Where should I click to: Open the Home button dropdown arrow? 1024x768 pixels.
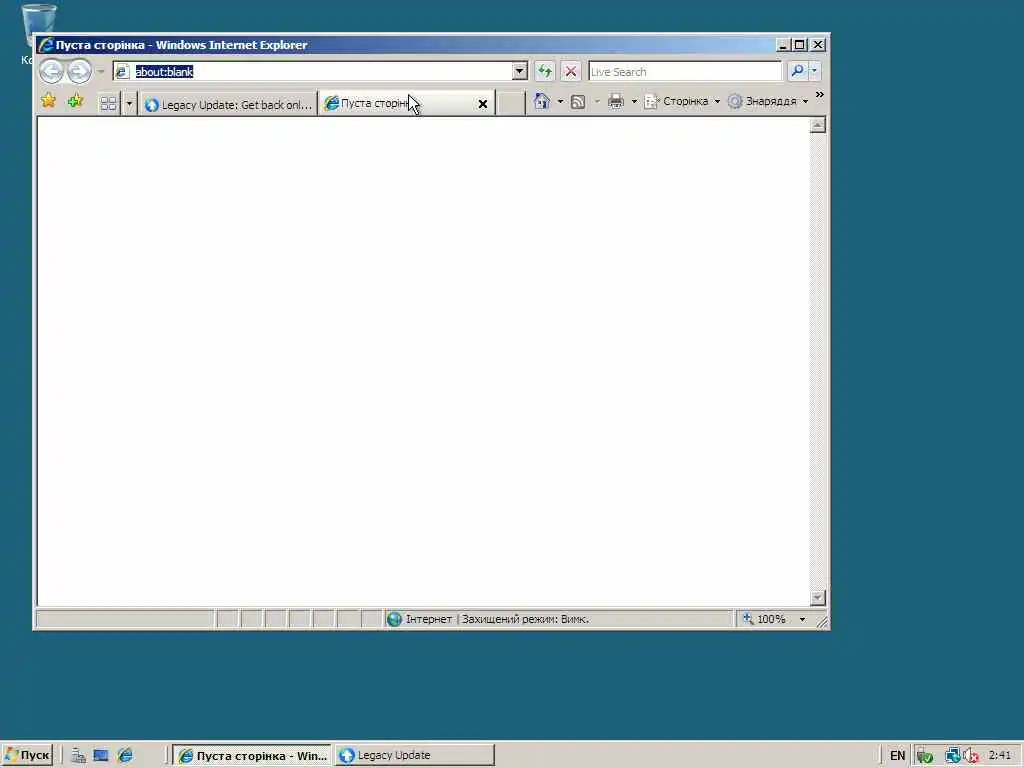[x=560, y=101]
